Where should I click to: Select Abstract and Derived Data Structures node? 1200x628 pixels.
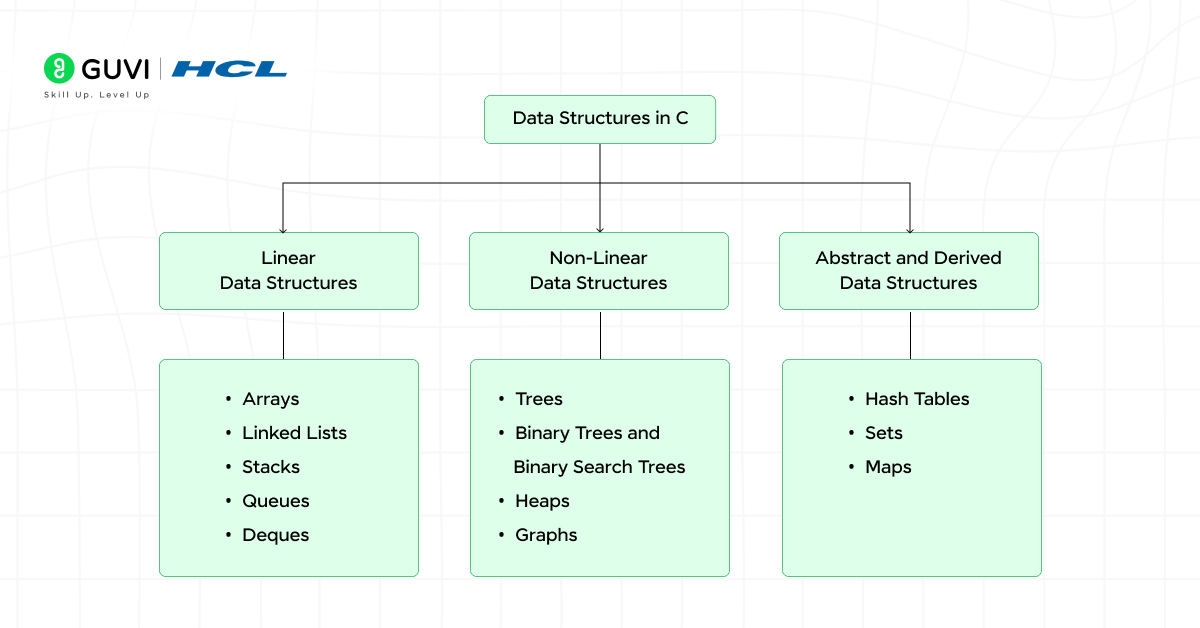908,271
